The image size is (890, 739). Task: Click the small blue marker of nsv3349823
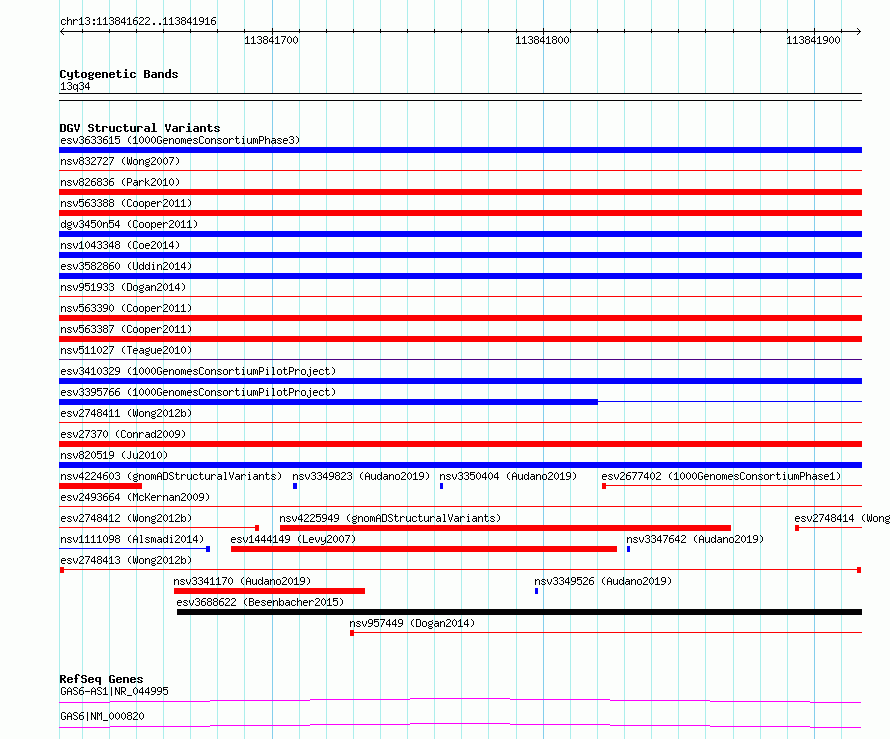295,486
